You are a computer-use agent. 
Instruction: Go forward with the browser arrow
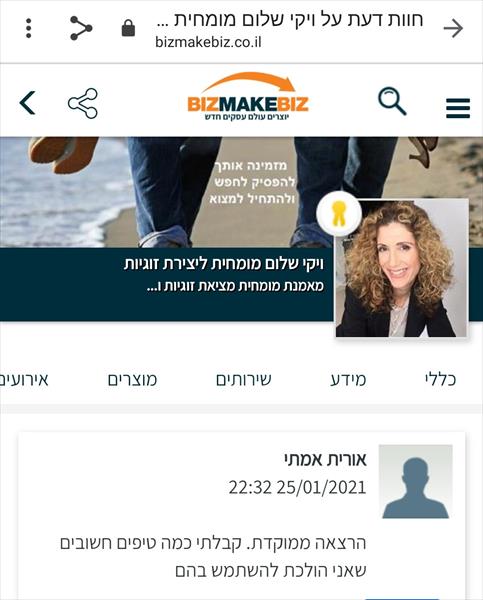click(453, 28)
